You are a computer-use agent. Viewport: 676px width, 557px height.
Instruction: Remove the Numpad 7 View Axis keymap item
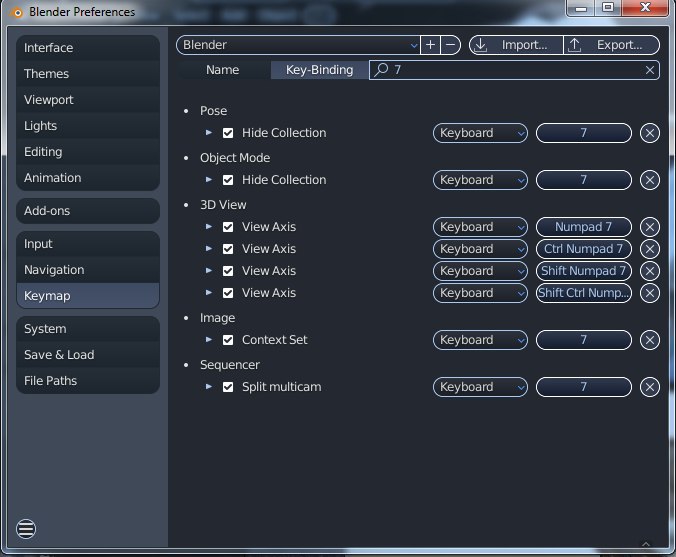[x=650, y=227]
